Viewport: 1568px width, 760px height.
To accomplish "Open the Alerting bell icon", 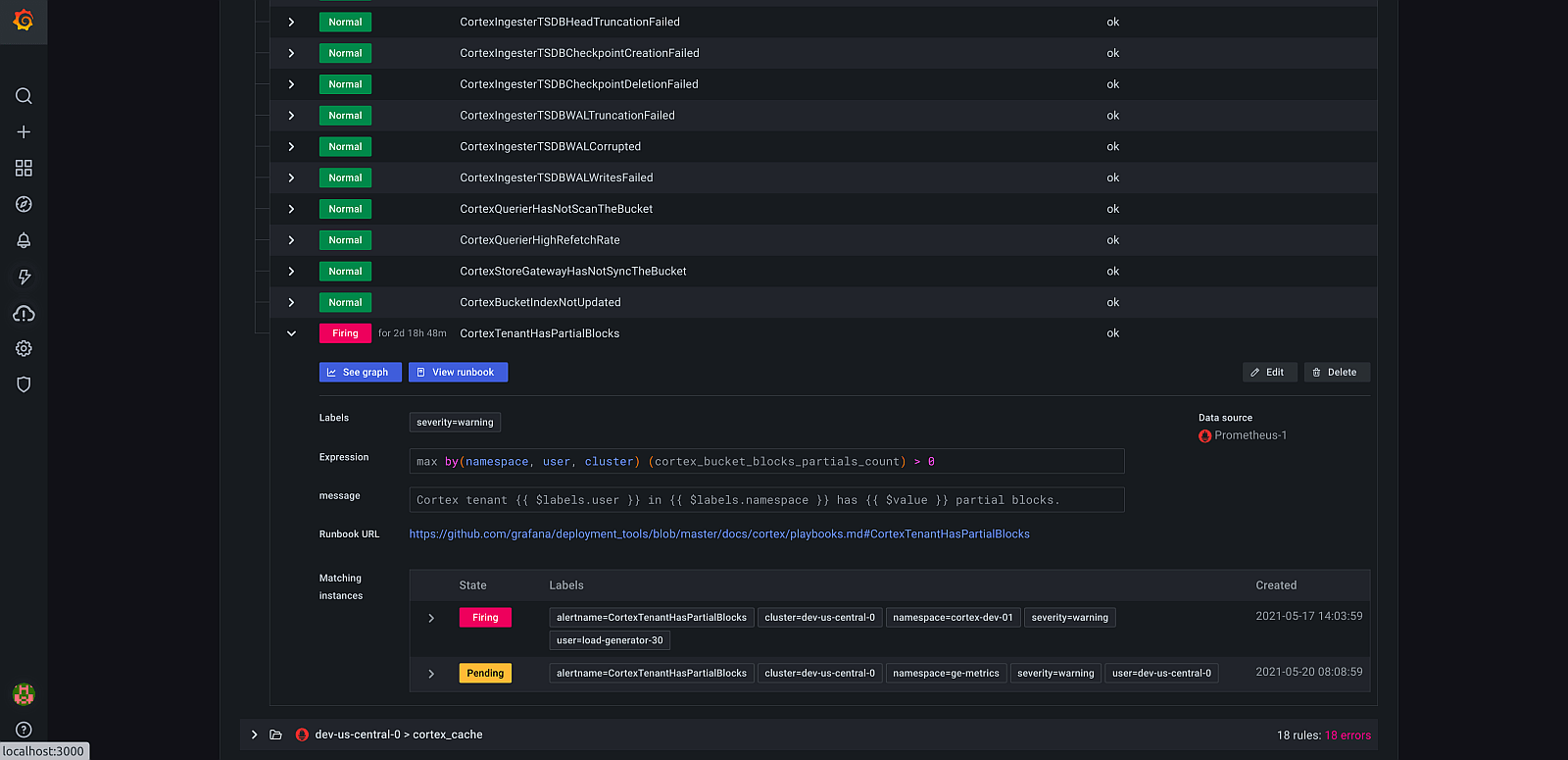I will coord(24,240).
